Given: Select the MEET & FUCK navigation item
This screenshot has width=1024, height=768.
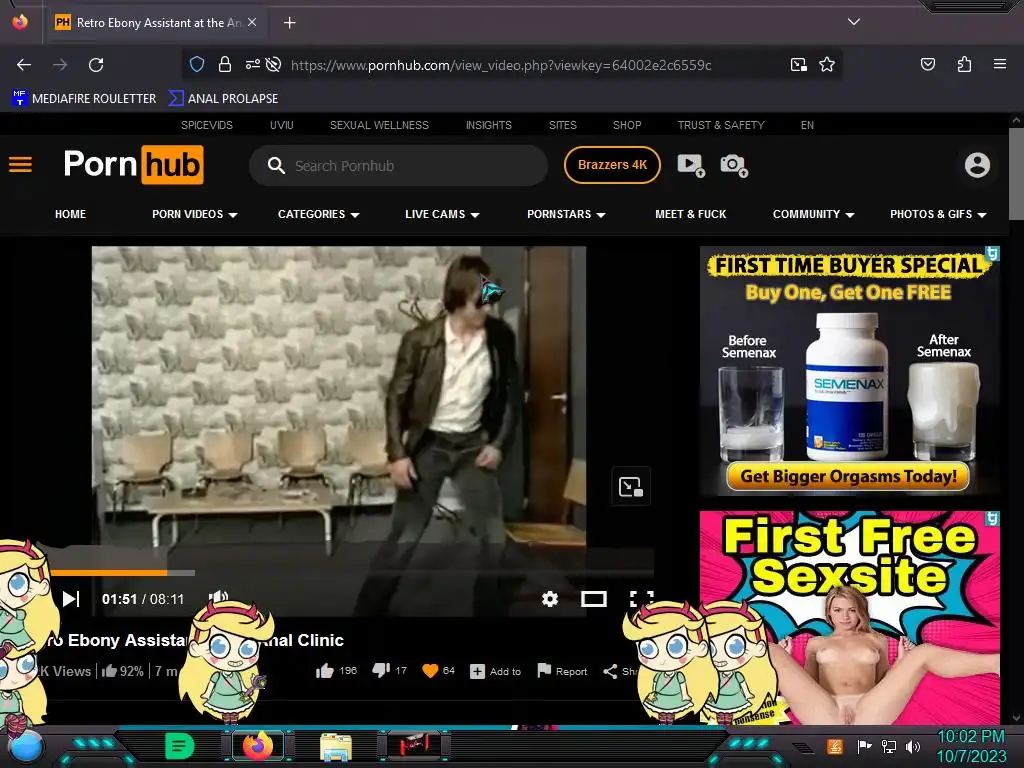Looking at the screenshot, I should pos(690,214).
